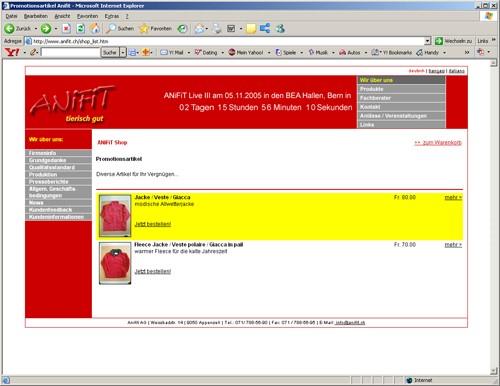This screenshot has height=386, width=500.
Task: Expand the Yahoo Suche button dropdown
Action: 123,52
